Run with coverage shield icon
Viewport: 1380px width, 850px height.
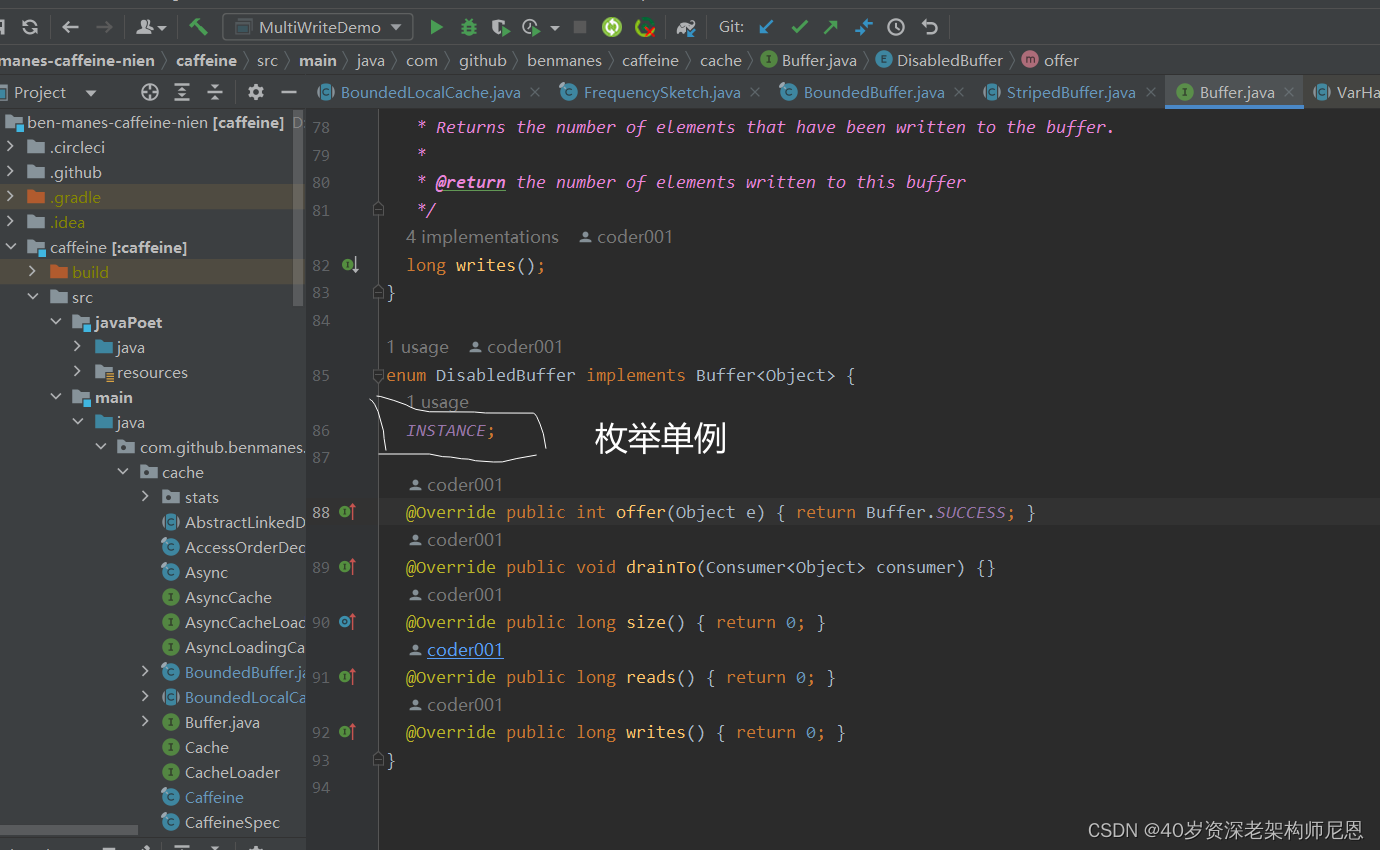point(500,27)
